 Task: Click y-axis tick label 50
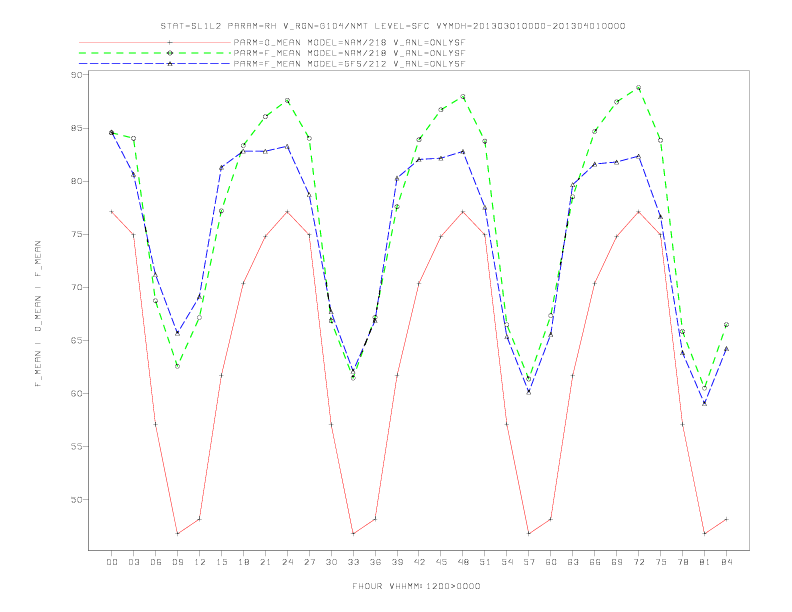[76, 499]
